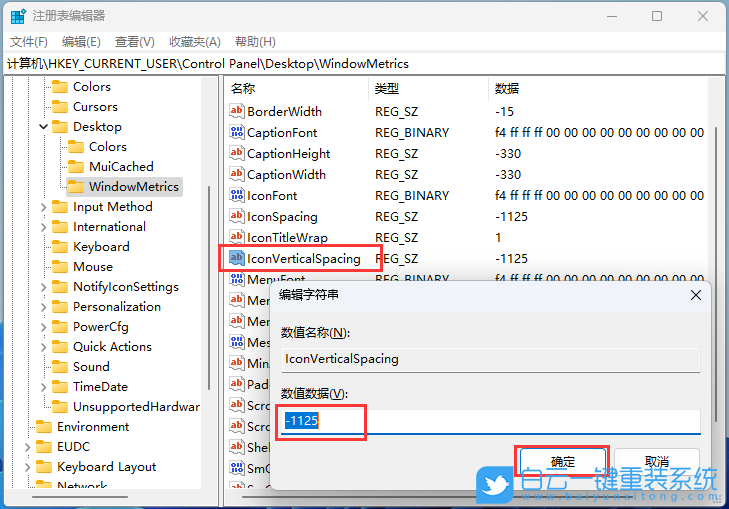Expand the Personalization node
The width and height of the screenshot is (729, 509).
43,307
